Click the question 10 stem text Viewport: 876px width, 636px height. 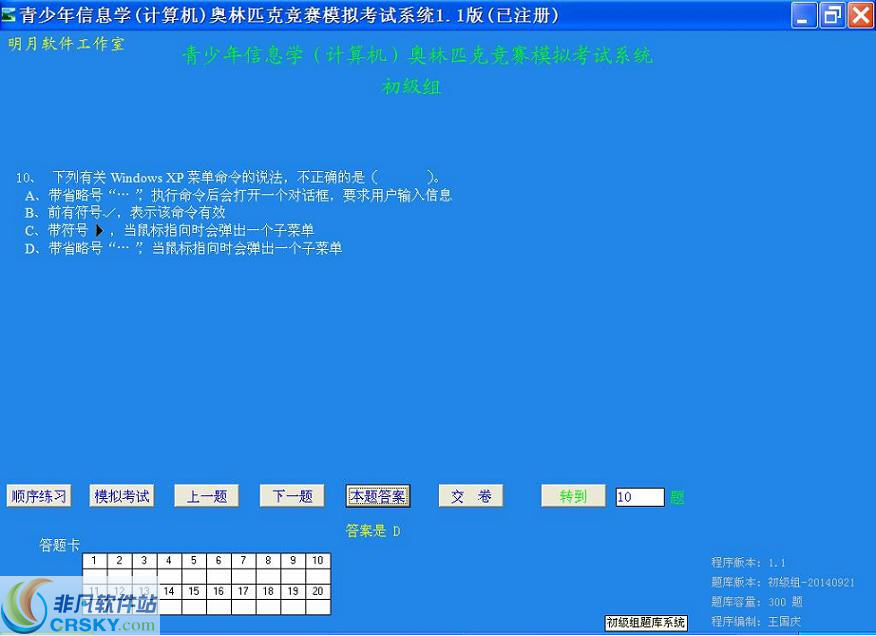click(x=228, y=177)
